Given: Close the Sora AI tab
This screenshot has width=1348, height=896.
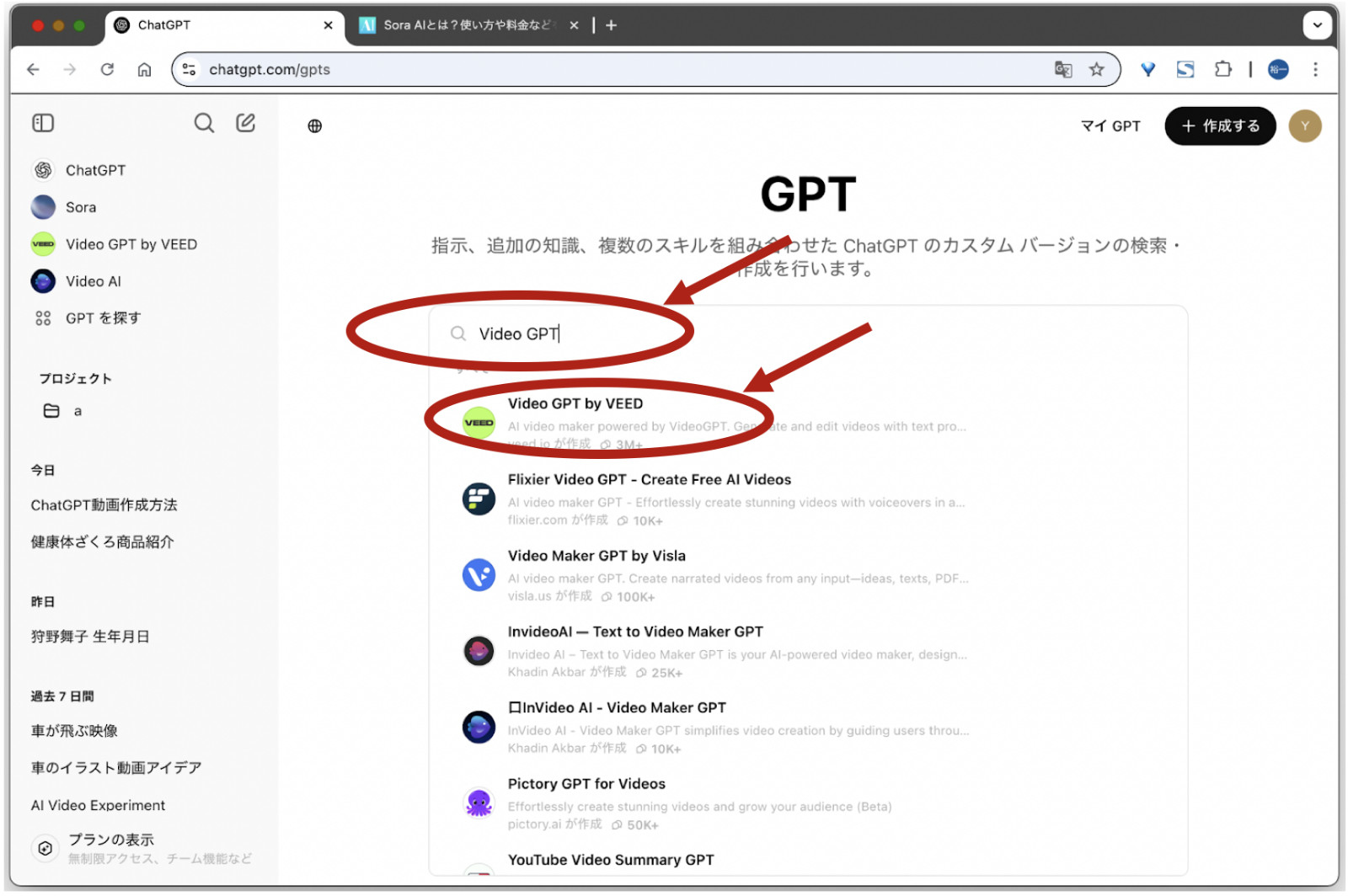Looking at the screenshot, I should (574, 25).
